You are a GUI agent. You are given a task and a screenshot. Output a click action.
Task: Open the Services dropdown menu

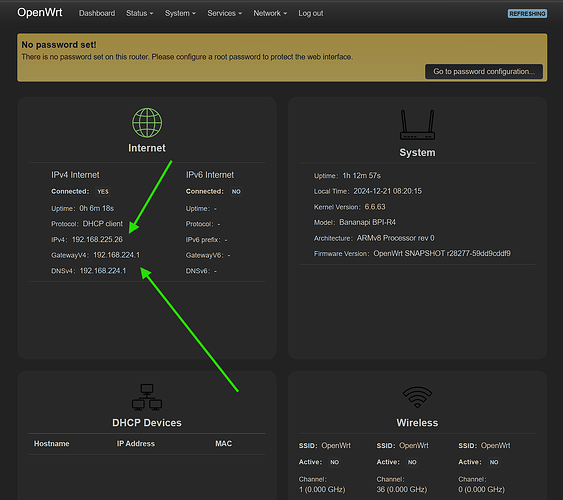tap(224, 13)
